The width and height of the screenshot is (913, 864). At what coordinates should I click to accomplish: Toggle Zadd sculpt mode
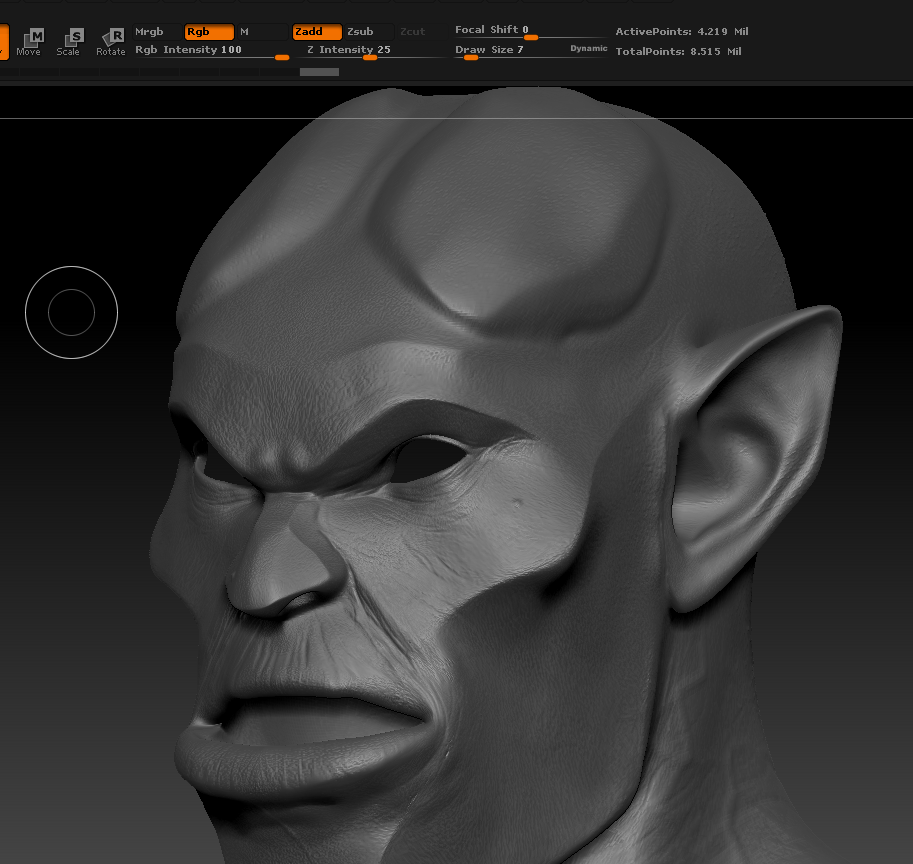pyautogui.click(x=317, y=31)
